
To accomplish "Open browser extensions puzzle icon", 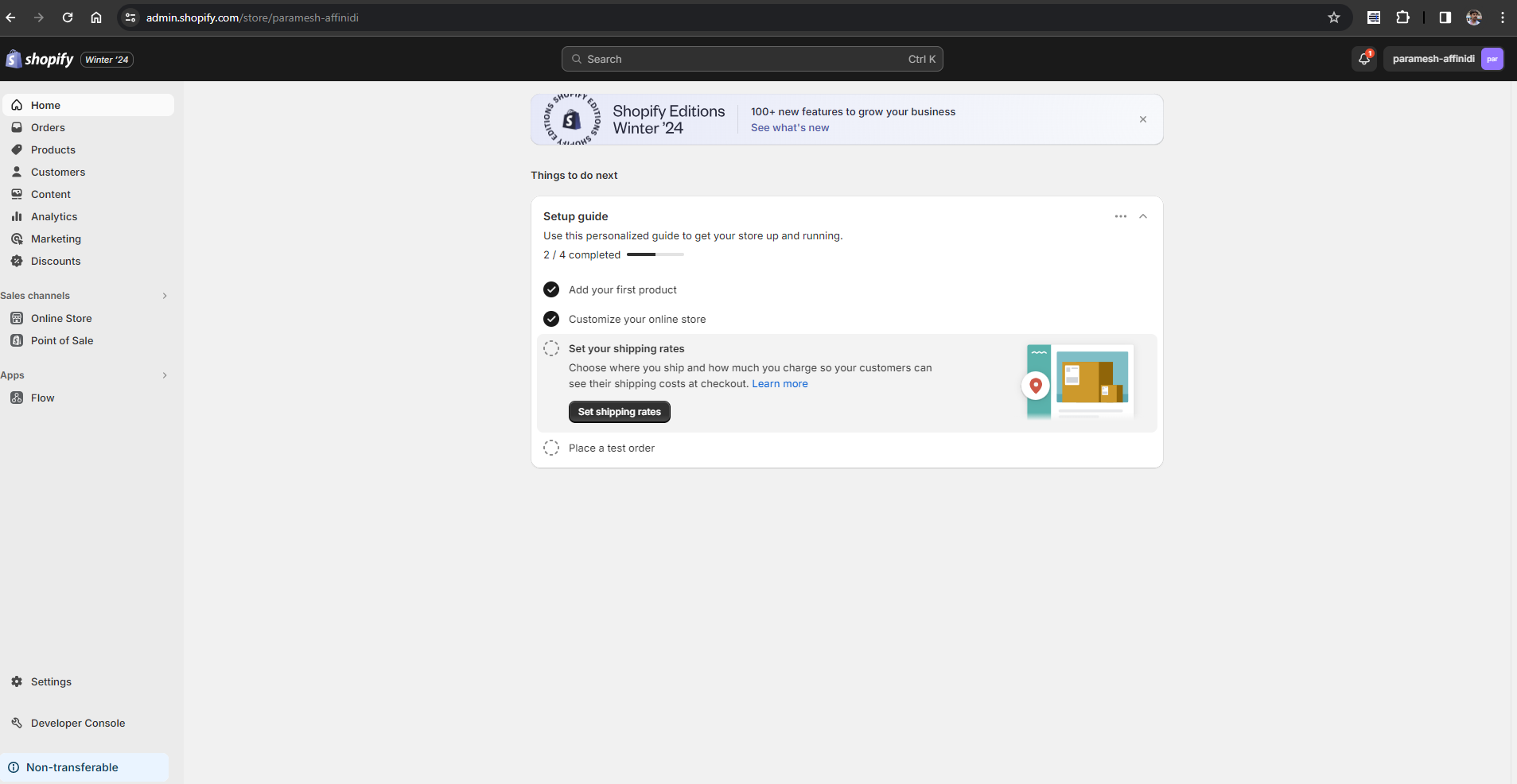I will [x=1403, y=17].
